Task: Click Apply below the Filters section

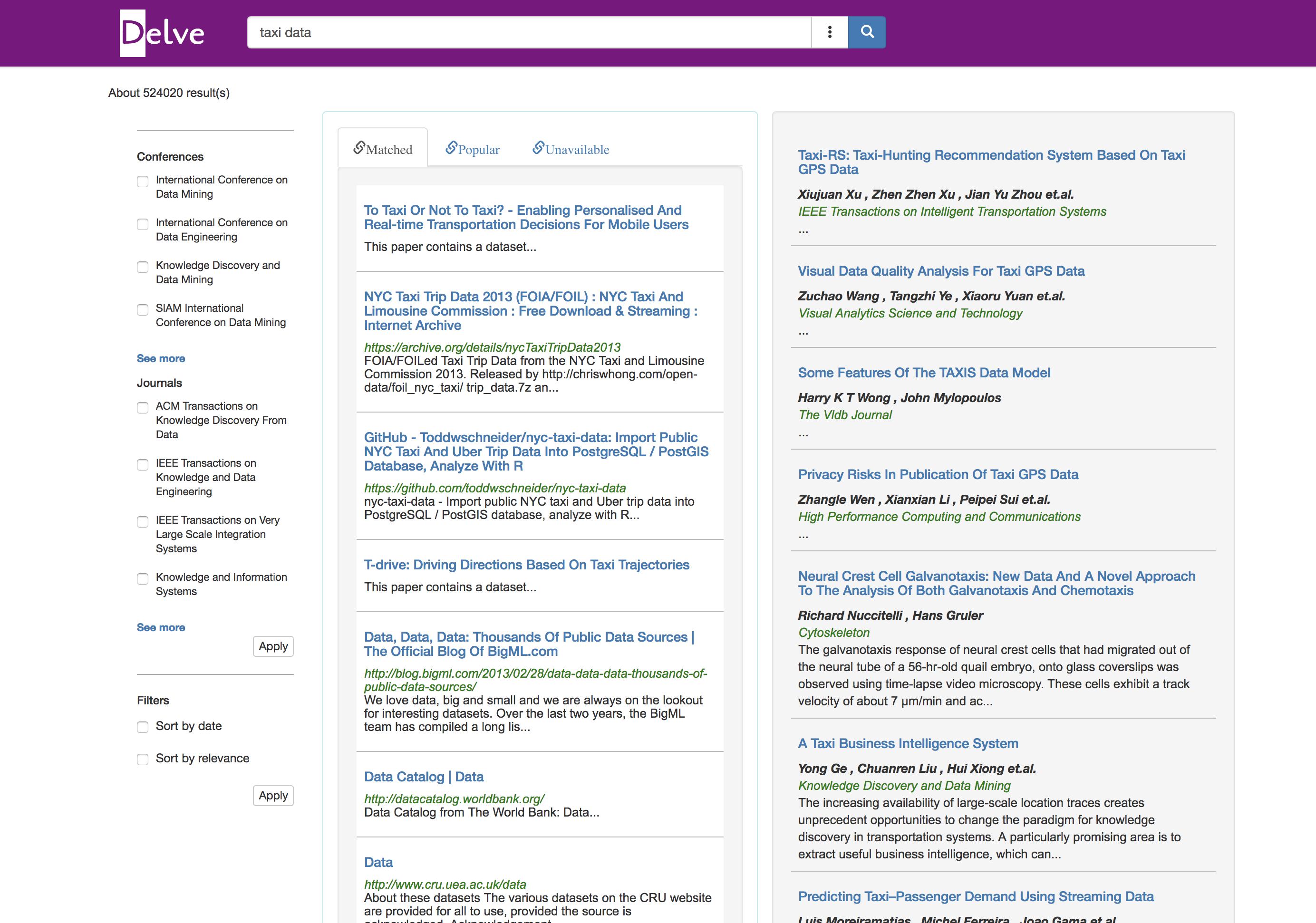Action: tap(273, 795)
